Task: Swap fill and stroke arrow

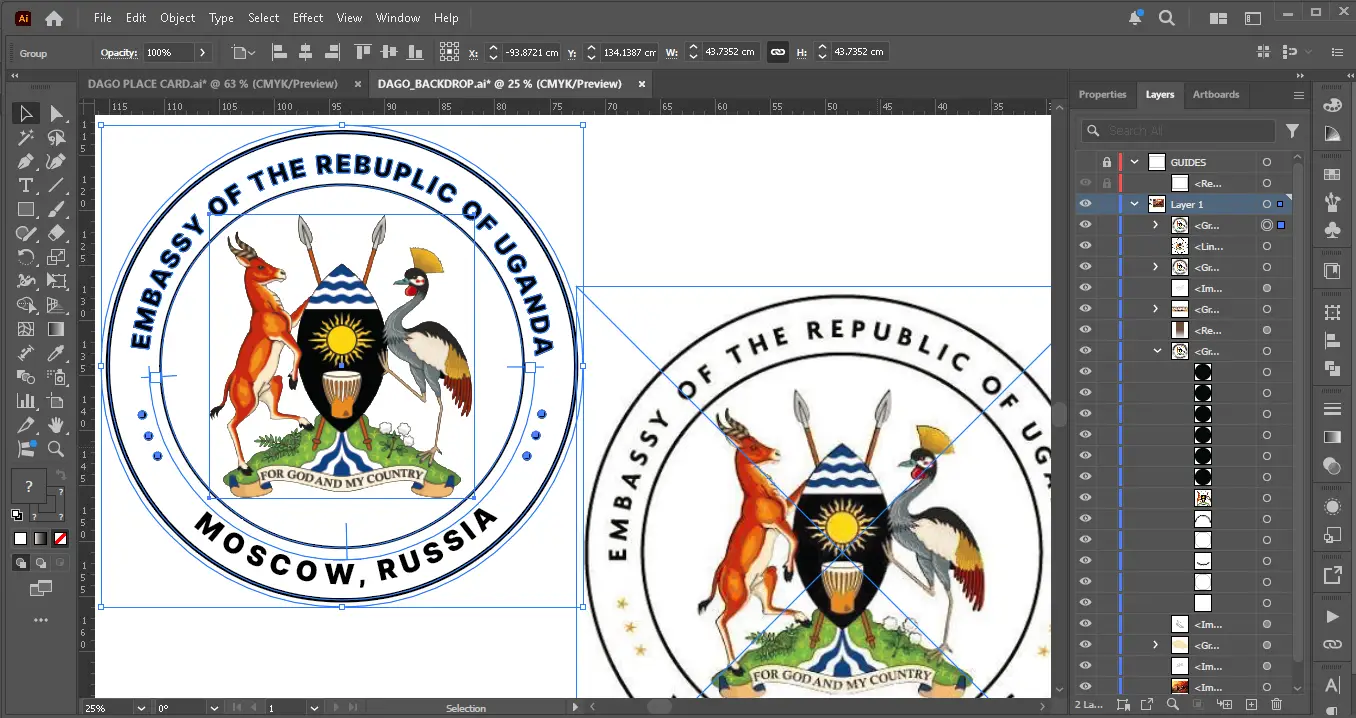Action: 60,474
